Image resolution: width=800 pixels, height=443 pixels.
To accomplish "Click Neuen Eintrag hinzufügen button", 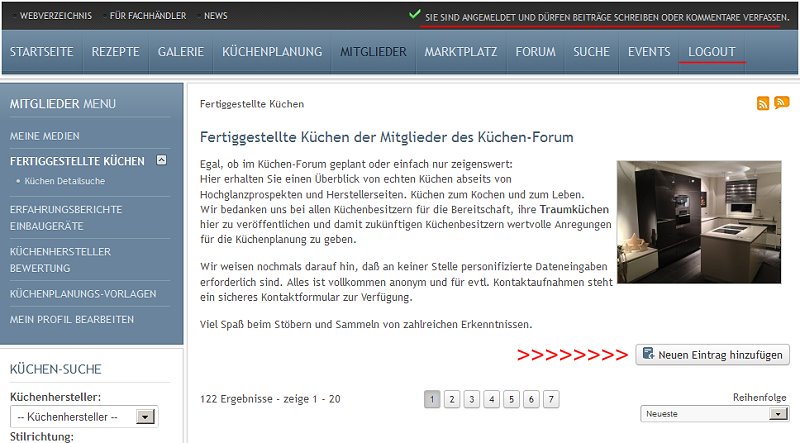I will 712,354.
